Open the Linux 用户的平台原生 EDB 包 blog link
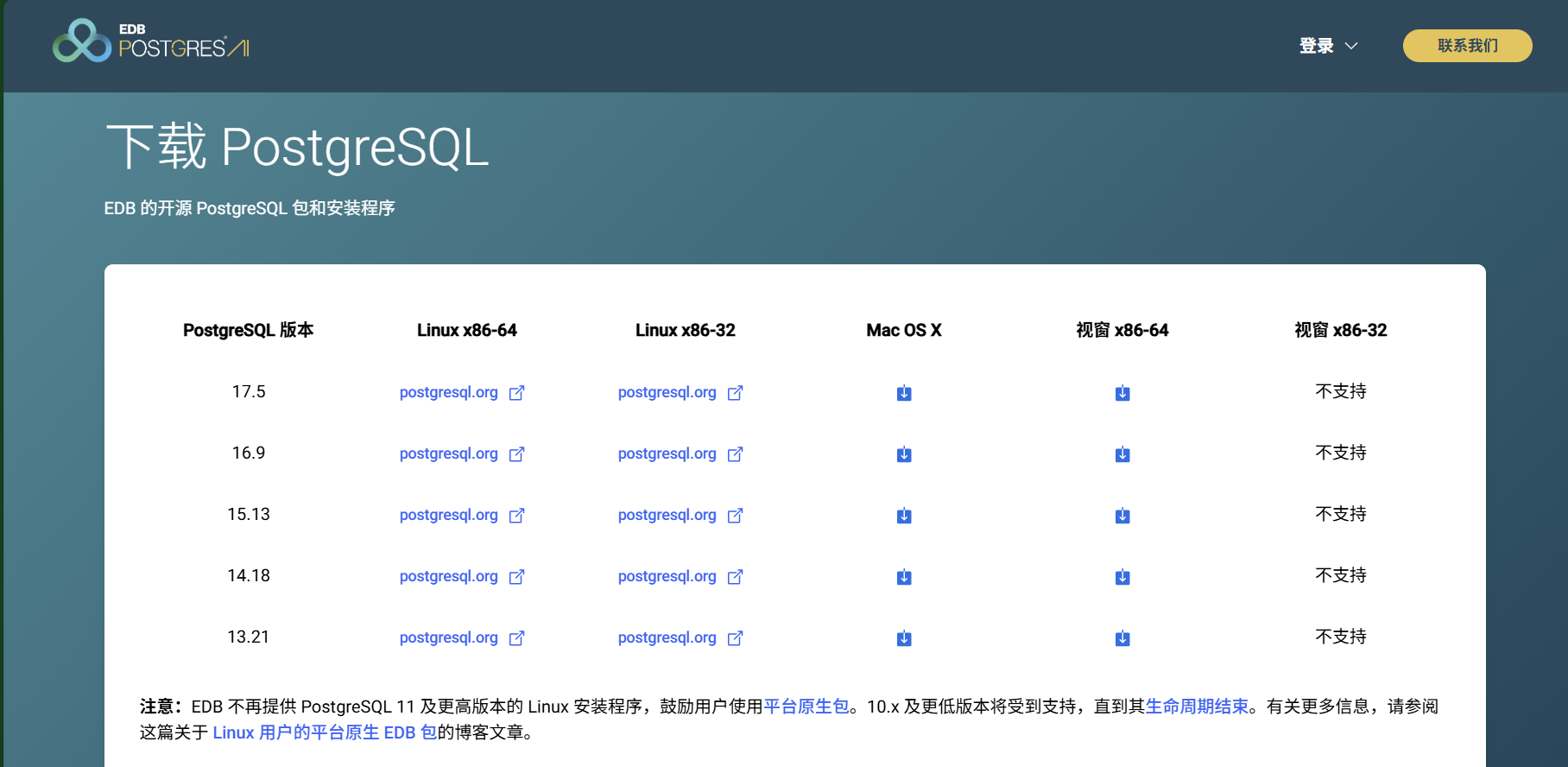 pyautogui.click(x=325, y=732)
